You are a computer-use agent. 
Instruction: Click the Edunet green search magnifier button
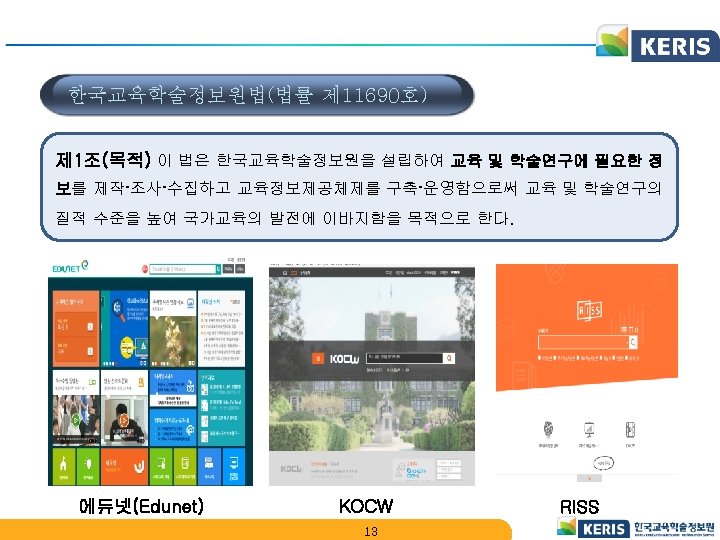click(219, 269)
